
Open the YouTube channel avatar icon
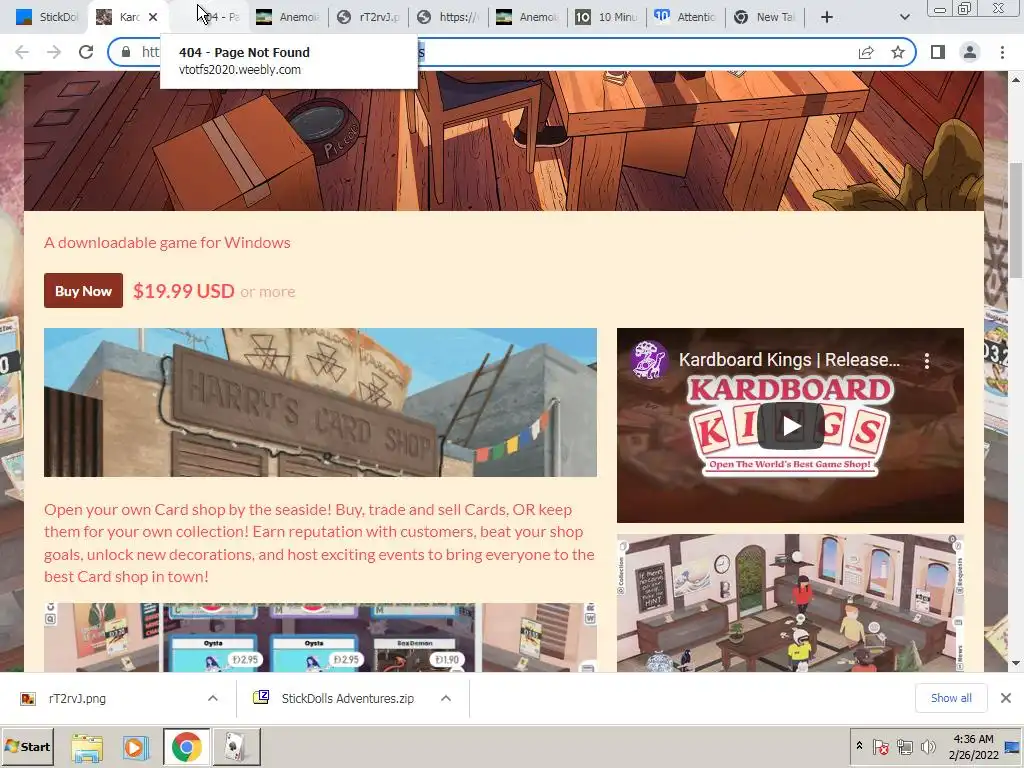(x=648, y=359)
